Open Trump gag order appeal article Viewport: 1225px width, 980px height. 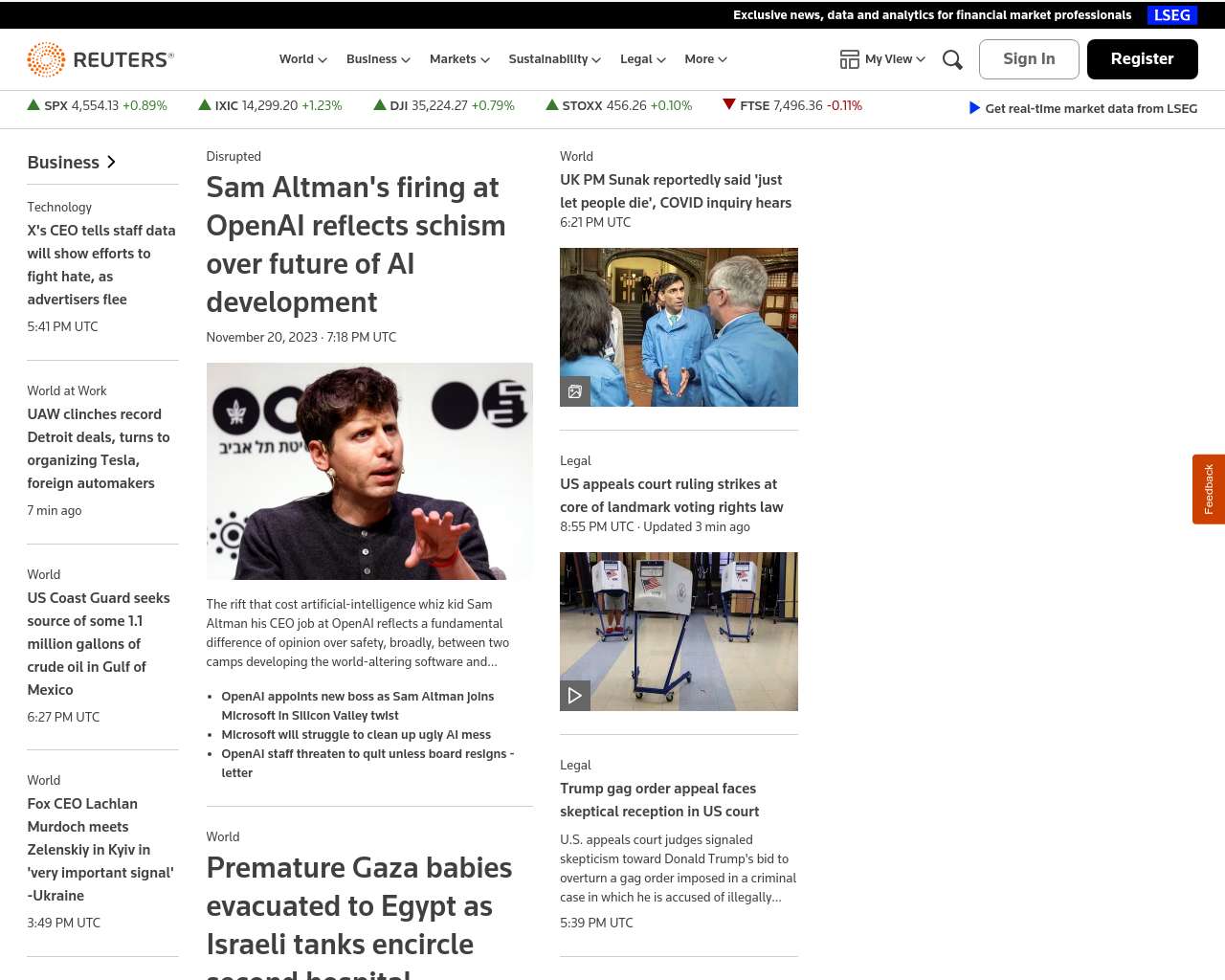(659, 800)
